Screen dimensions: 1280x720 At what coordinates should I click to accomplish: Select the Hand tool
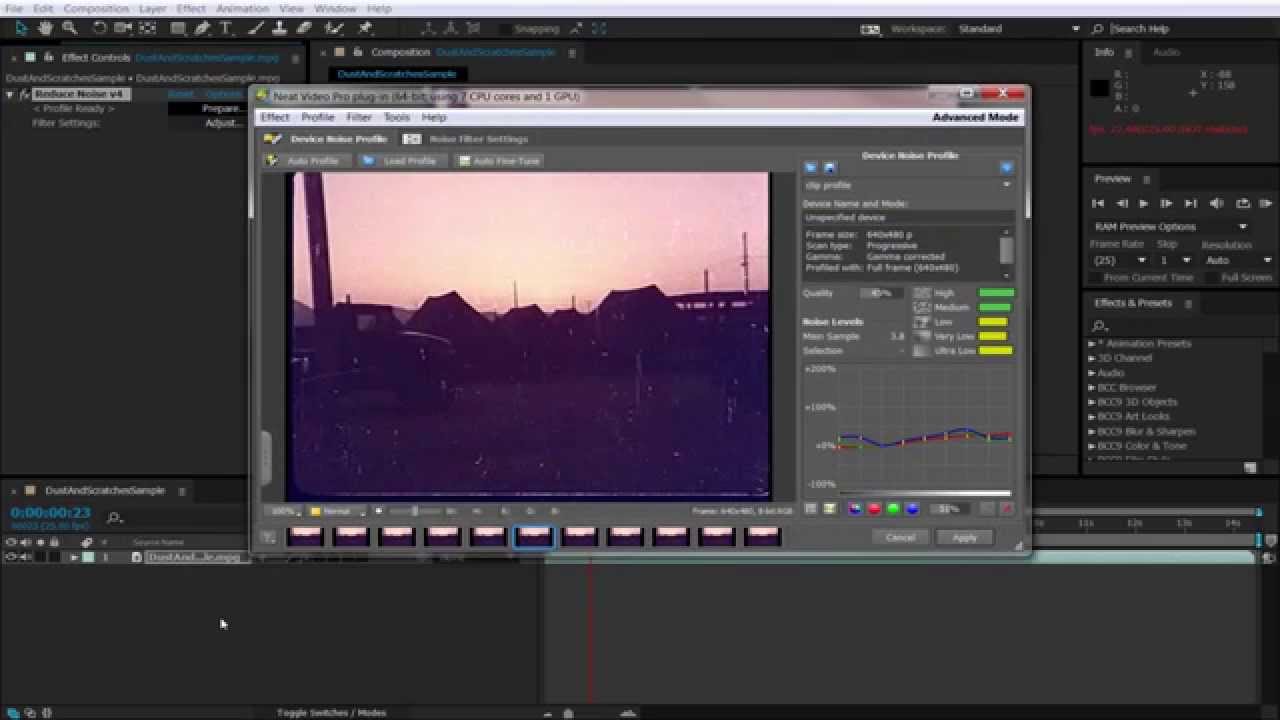pyautogui.click(x=45, y=28)
